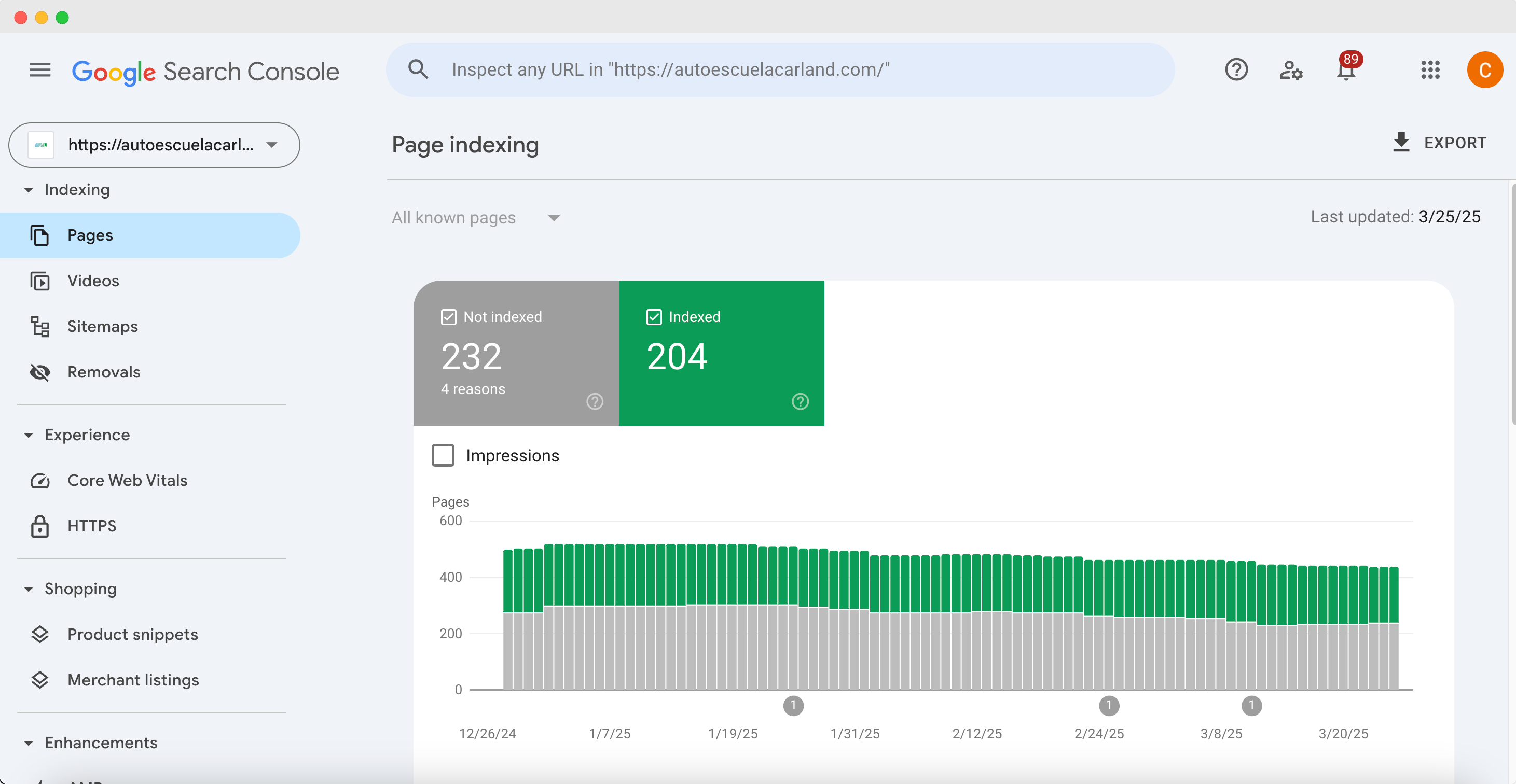Screen dimensions: 1516x784
Task: Open the HTTPS report
Action: click(150, 526)
